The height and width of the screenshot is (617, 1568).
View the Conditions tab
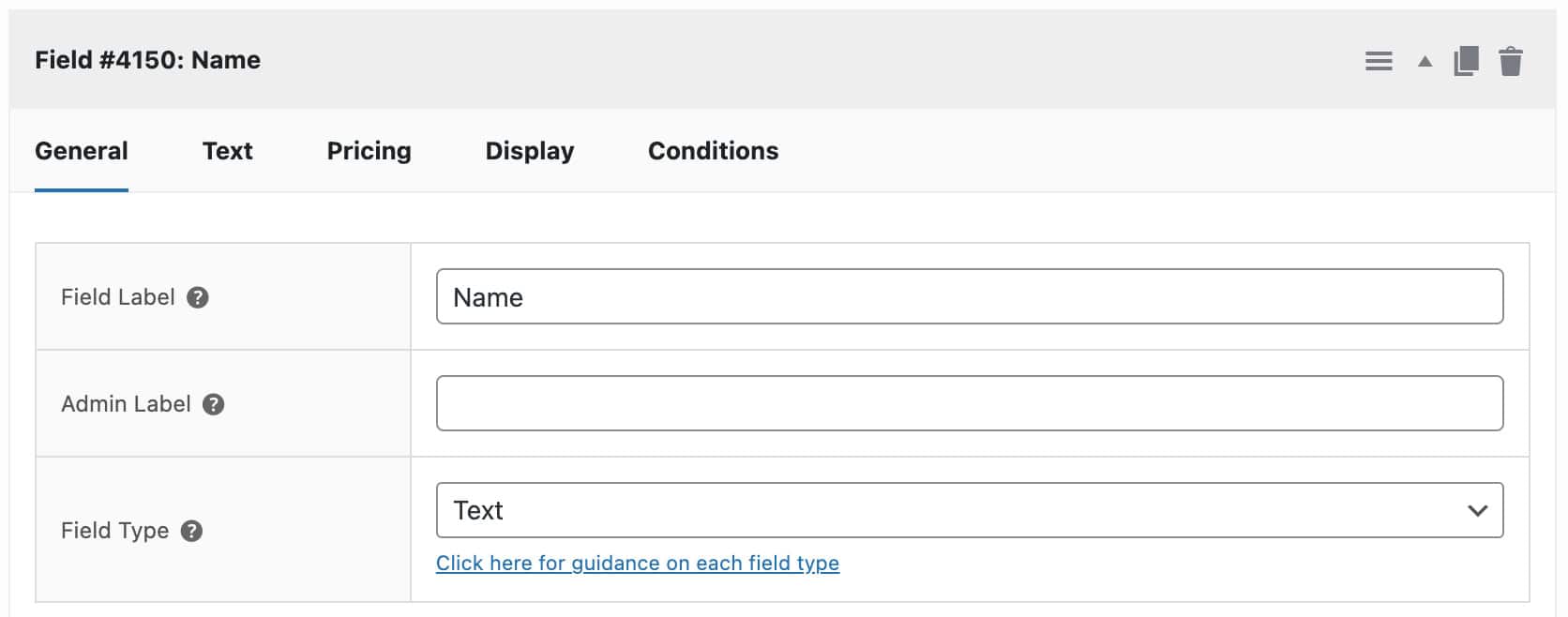(713, 150)
